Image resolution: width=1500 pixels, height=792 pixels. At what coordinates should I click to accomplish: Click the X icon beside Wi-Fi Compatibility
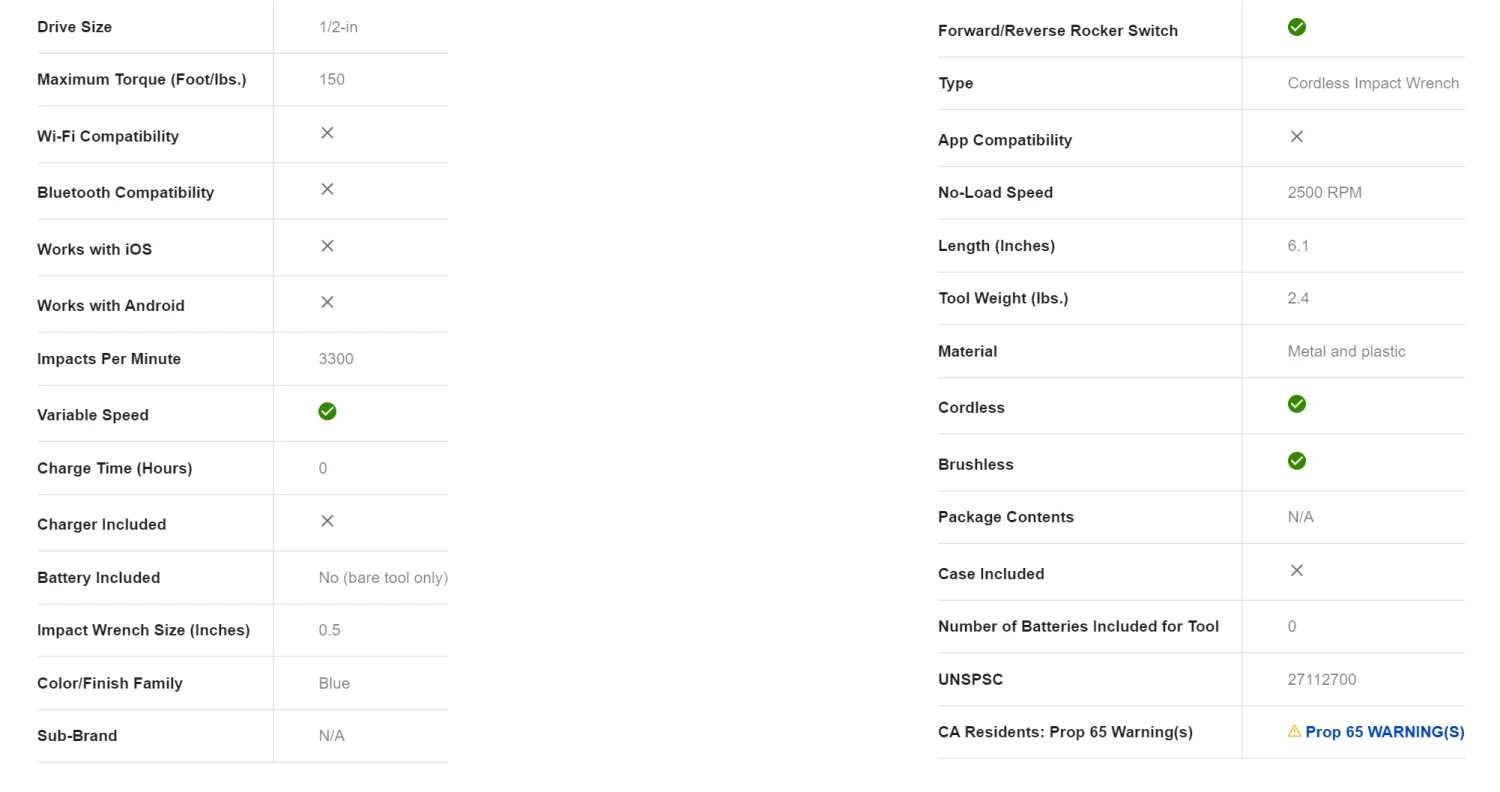[x=327, y=133]
